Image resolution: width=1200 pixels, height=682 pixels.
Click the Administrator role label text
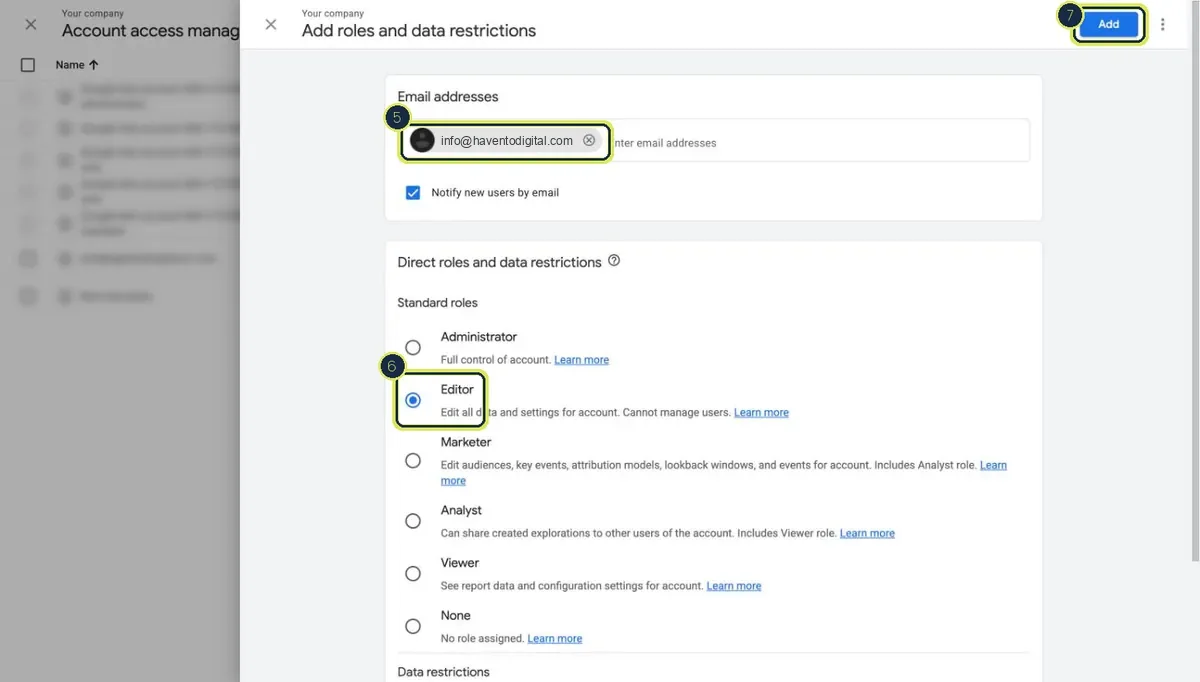[x=479, y=337]
